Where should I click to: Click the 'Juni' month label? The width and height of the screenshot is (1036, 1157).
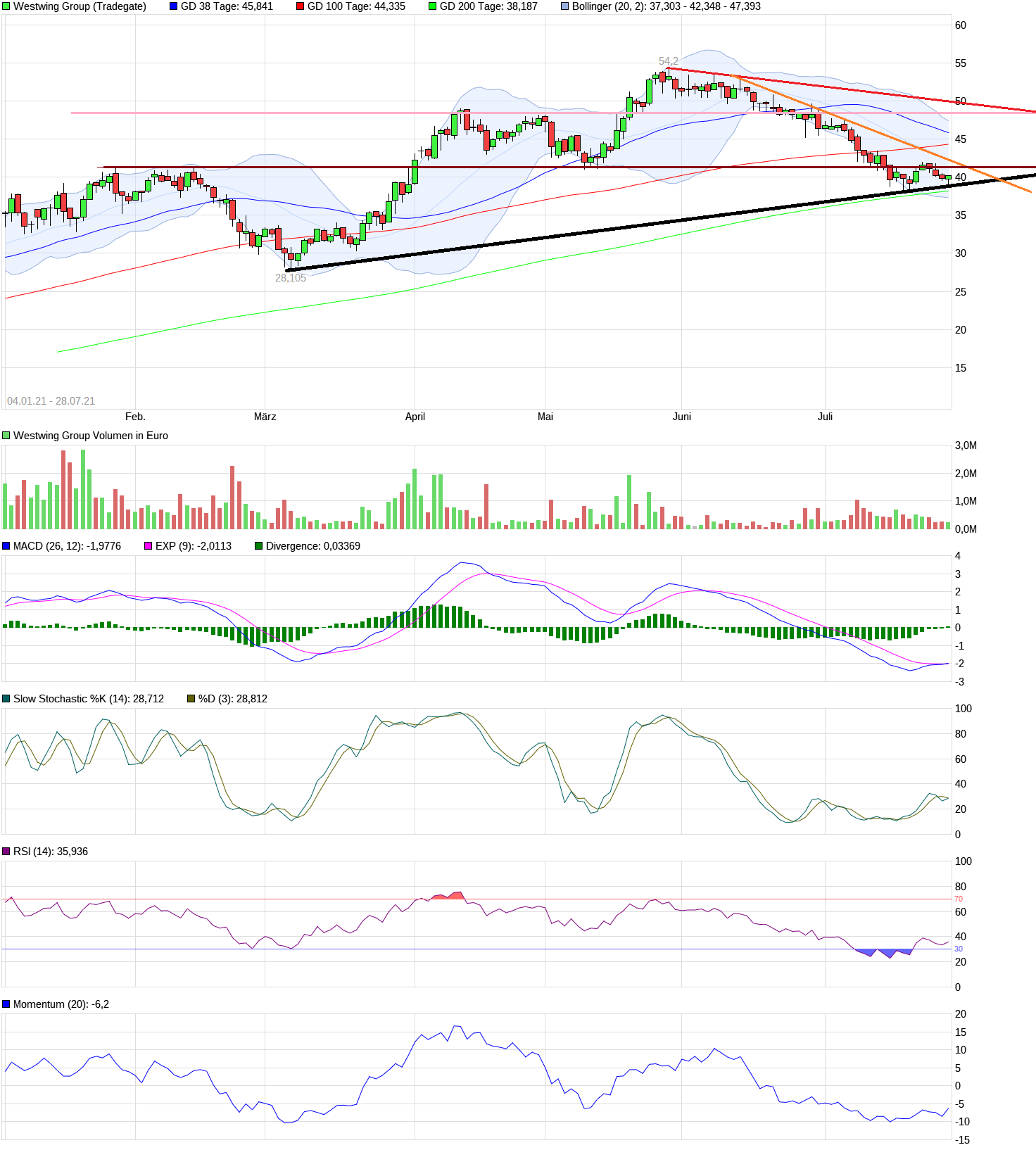tap(682, 417)
